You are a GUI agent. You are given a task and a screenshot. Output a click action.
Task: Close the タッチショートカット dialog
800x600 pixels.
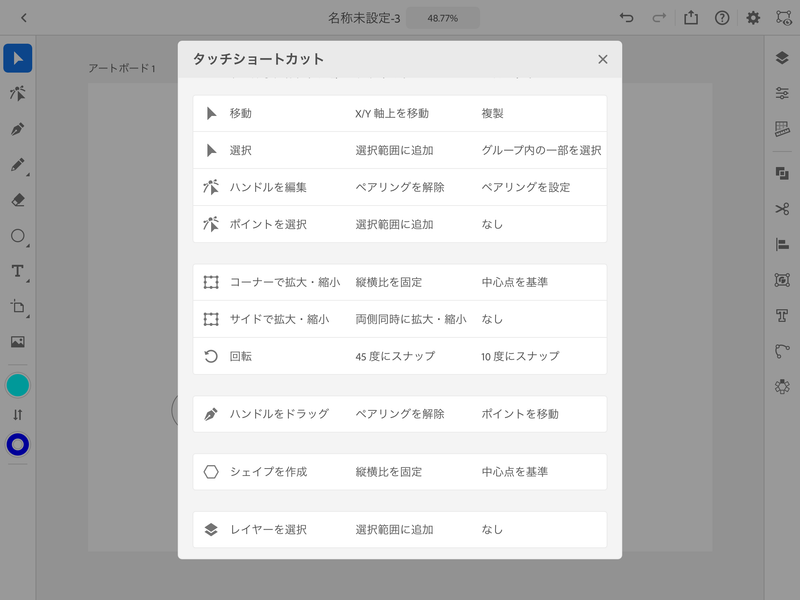click(x=603, y=59)
